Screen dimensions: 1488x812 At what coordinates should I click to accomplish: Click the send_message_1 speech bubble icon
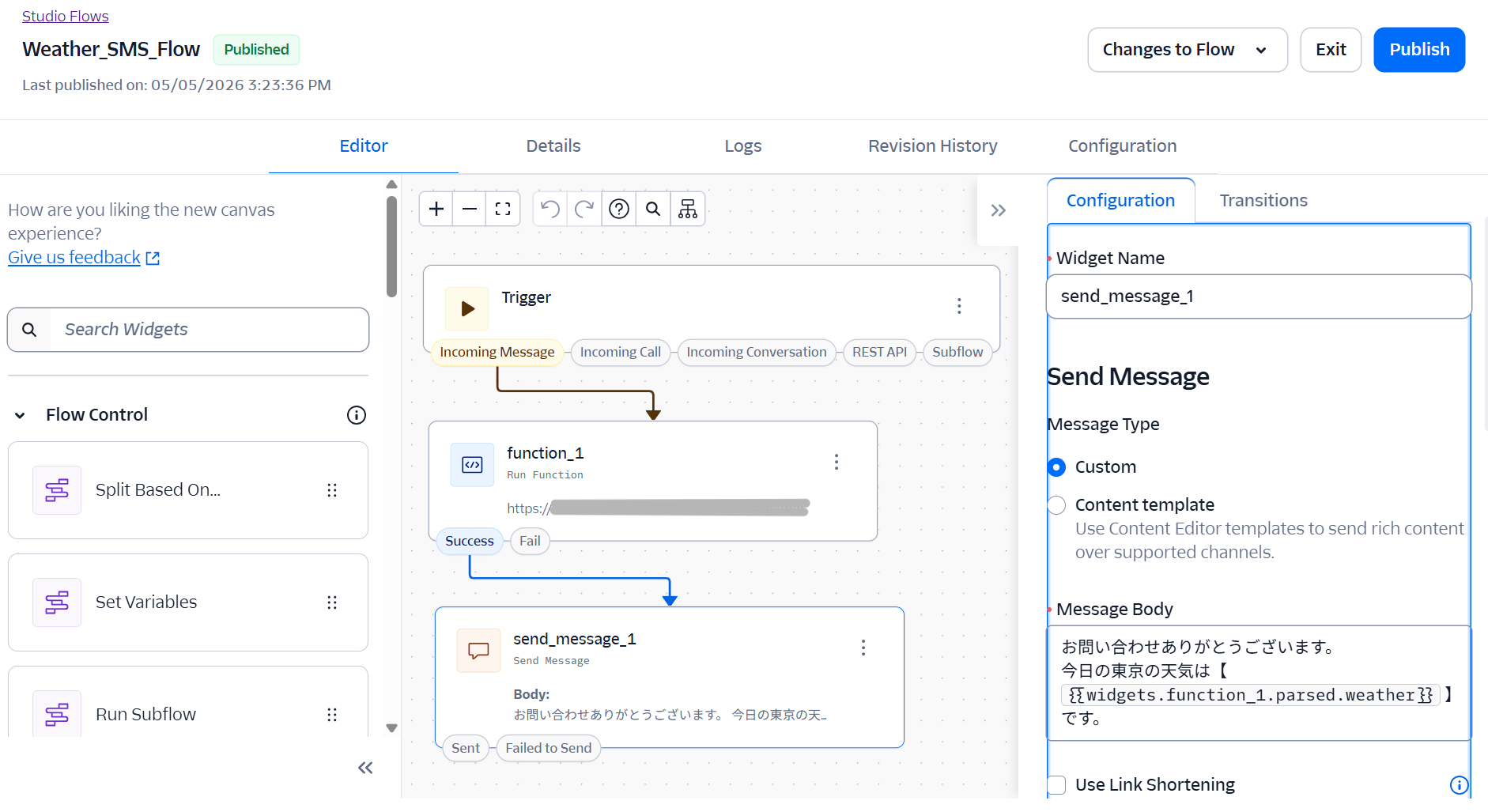coord(478,650)
